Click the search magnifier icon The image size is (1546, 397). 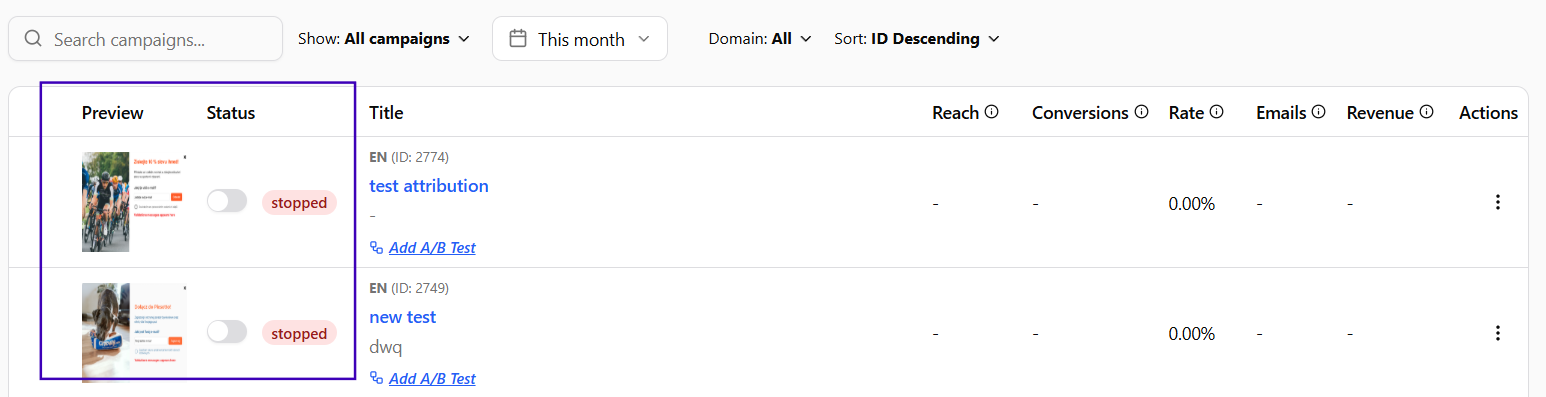click(33, 39)
